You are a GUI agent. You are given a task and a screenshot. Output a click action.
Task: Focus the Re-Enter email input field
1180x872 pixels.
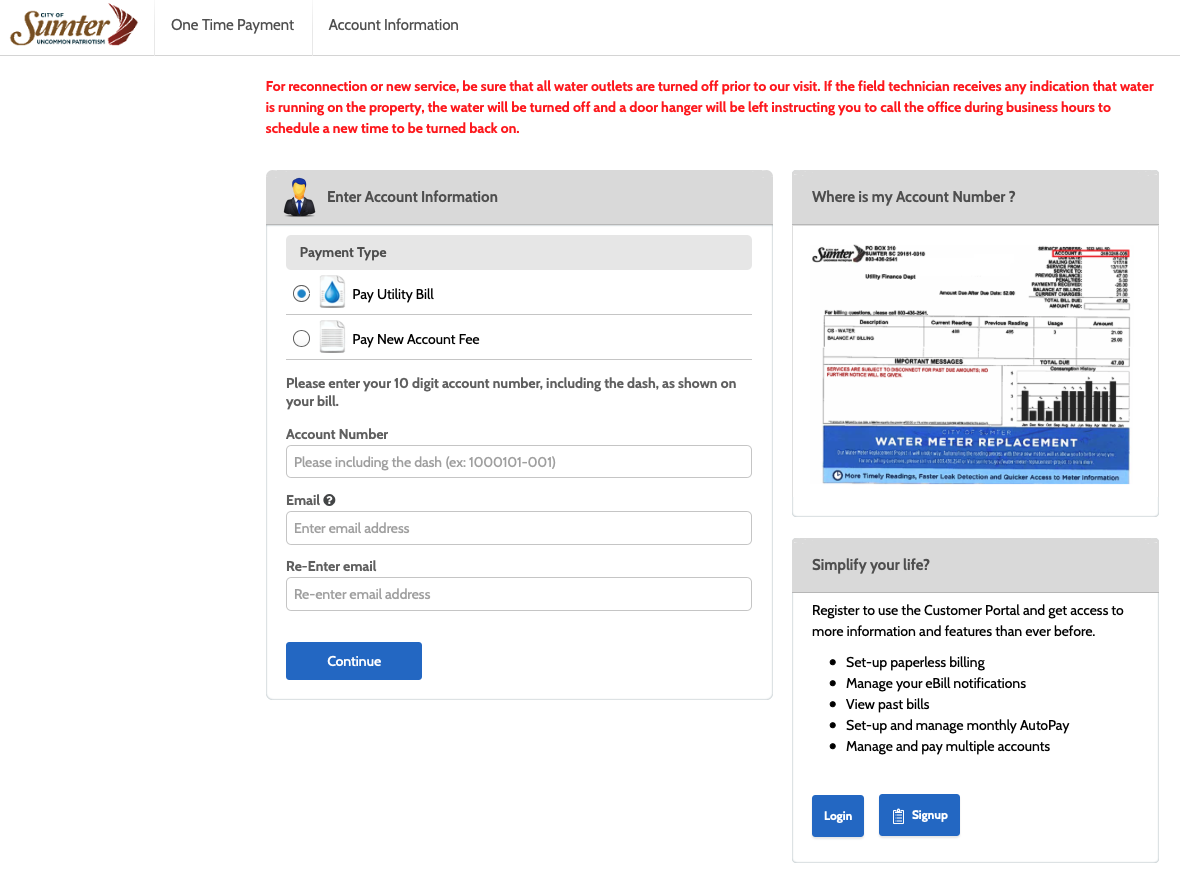pos(519,594)
